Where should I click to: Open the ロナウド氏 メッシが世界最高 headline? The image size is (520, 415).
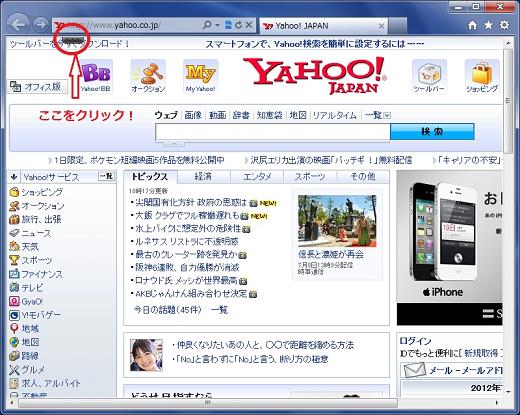[x=186, y=280]
